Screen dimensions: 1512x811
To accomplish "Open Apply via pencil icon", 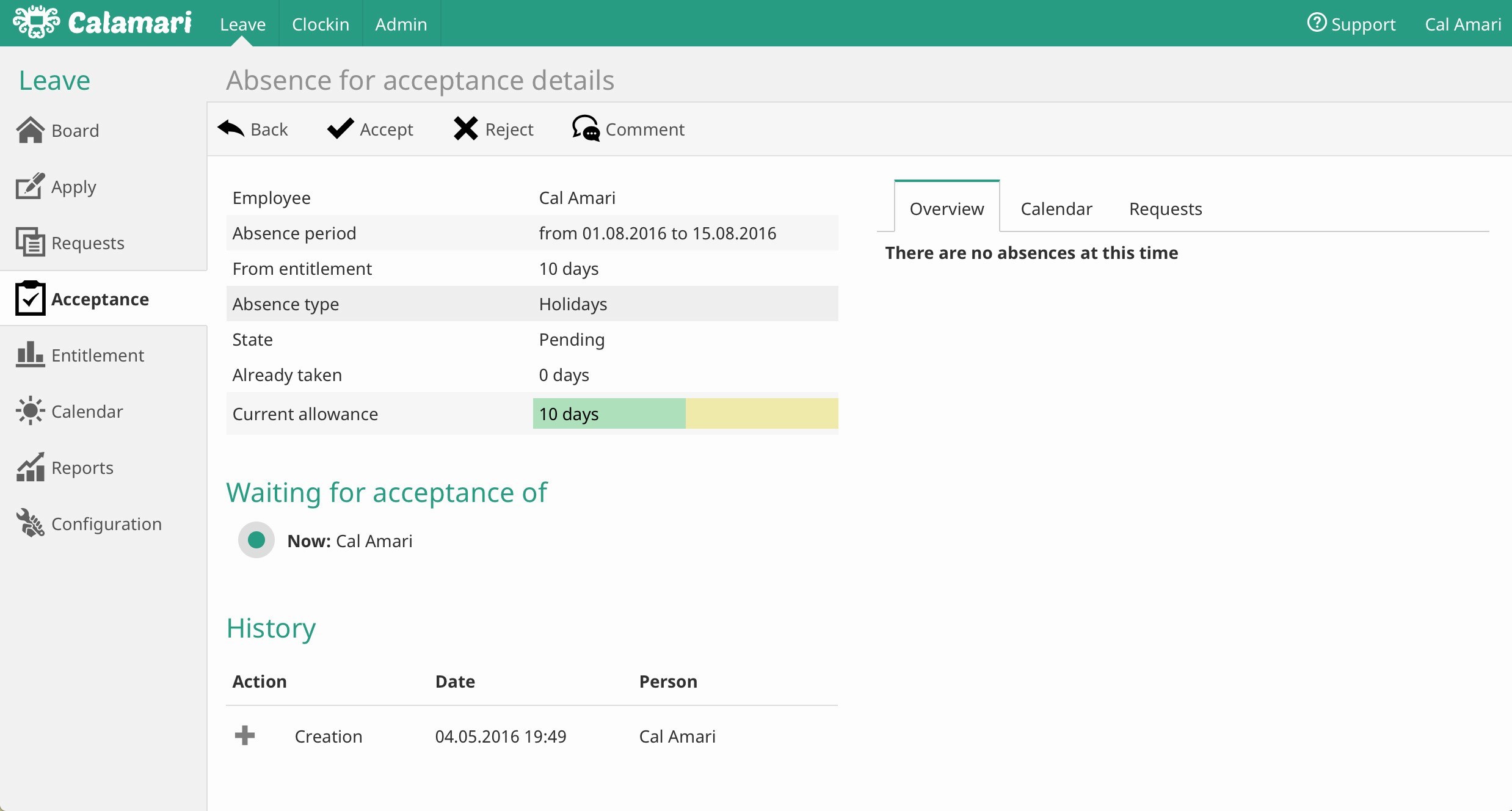I will [x=30, y=186].
